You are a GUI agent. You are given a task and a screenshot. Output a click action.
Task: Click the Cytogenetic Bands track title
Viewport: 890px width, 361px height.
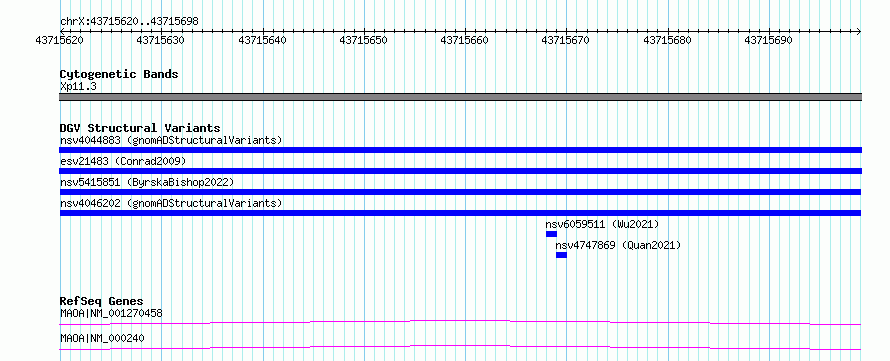point(119,74)
